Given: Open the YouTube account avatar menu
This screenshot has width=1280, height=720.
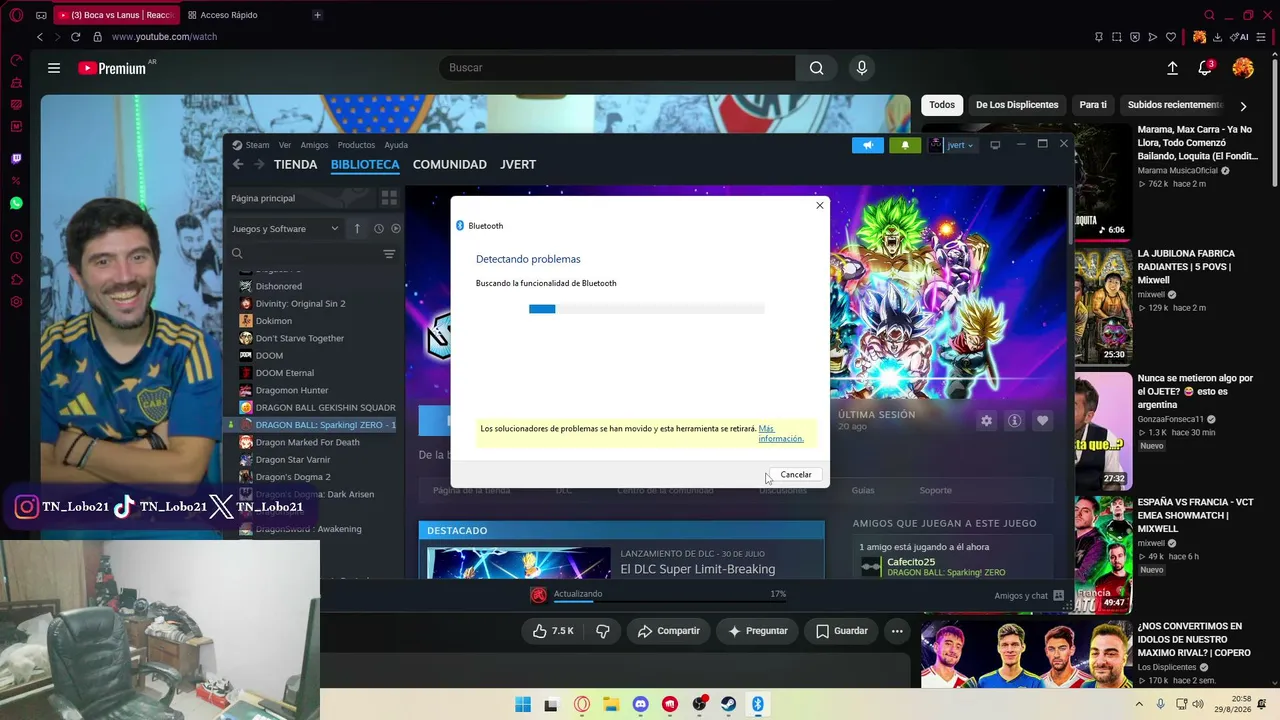Looking at the screenshot, I should [x=1243, y=68].
